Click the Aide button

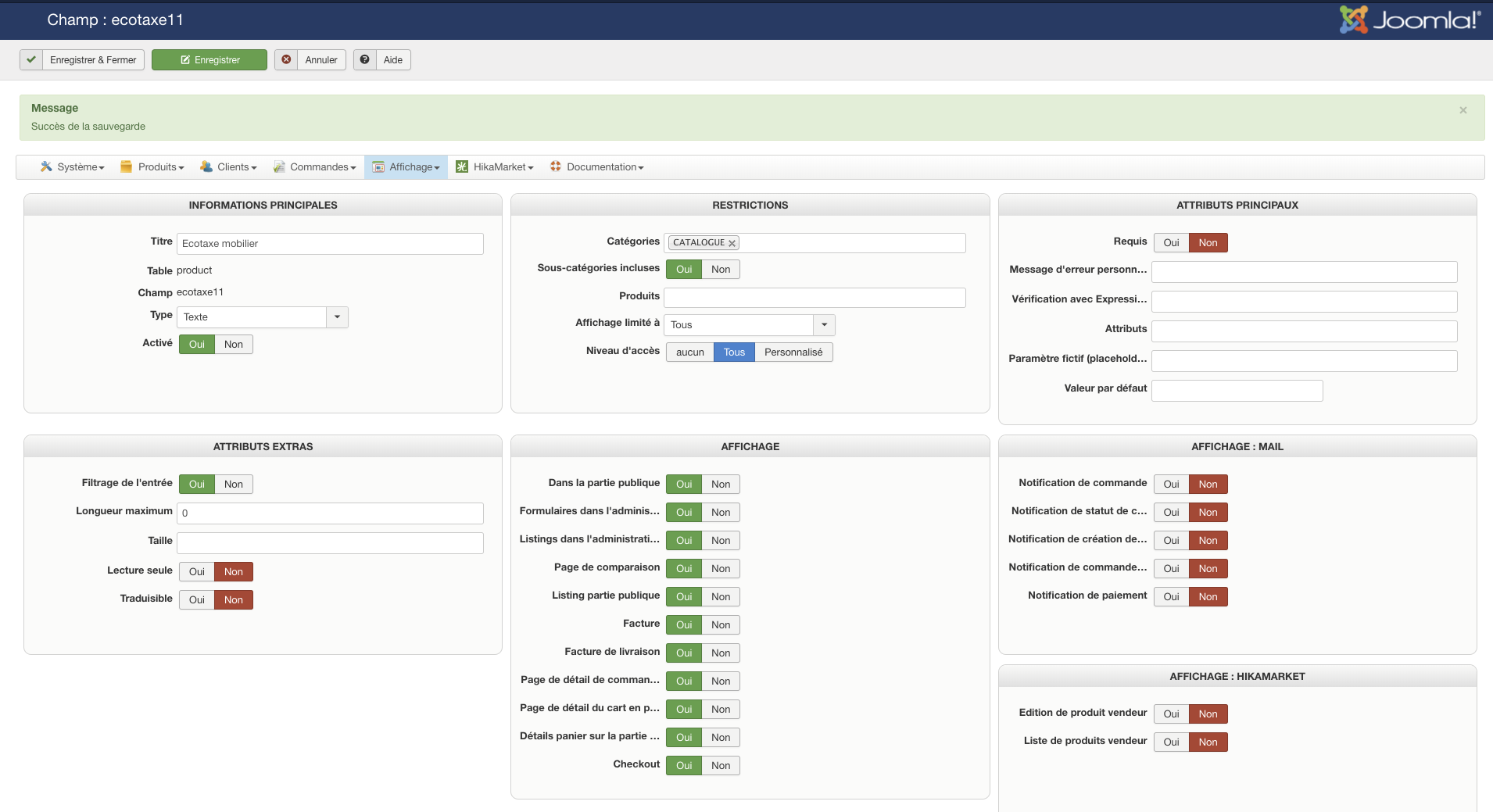click(x=382, y=60)
